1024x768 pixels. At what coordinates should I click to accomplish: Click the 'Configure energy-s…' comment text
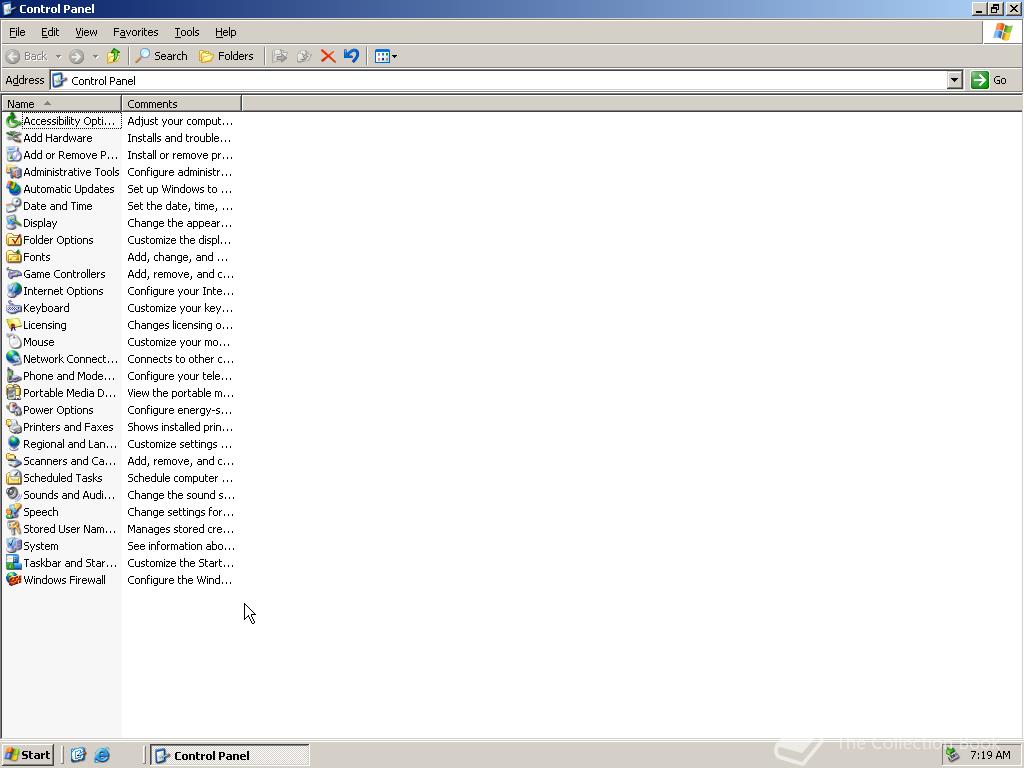[x=181, y=410]
